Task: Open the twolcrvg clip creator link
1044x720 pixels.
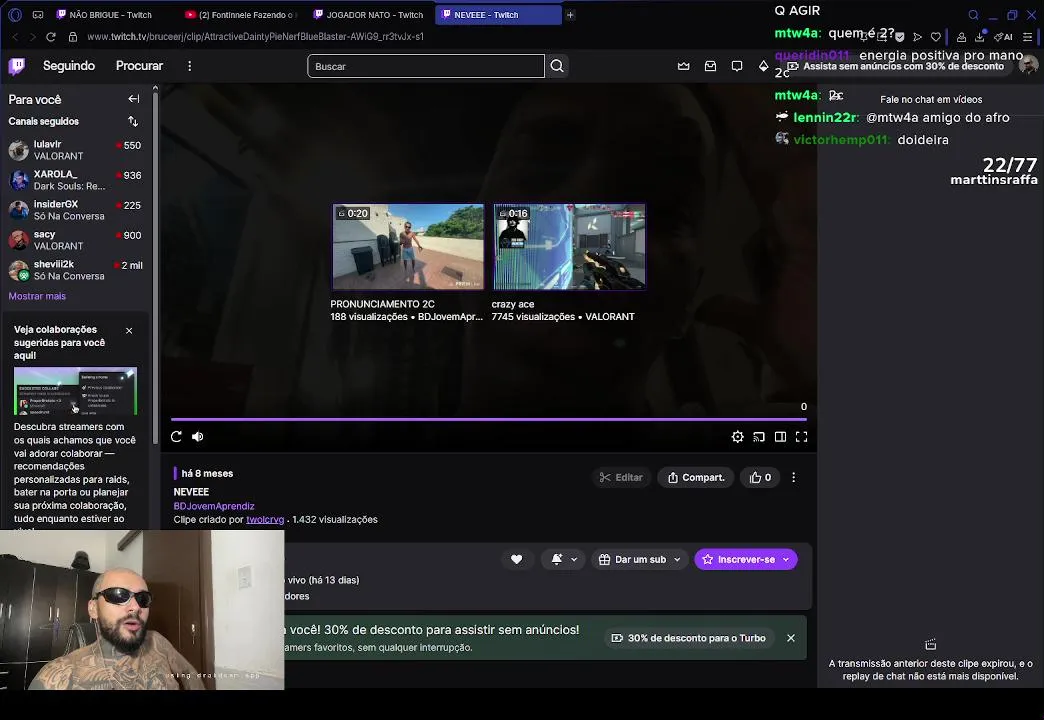Action: coord(265,520)
